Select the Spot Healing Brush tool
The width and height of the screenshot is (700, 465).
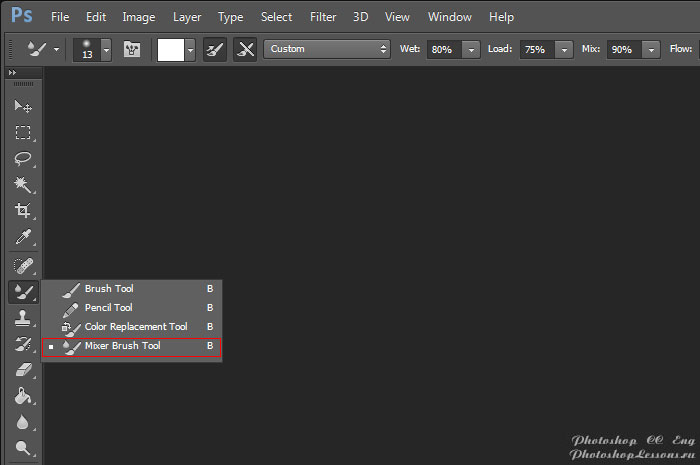tap(23, 266)
